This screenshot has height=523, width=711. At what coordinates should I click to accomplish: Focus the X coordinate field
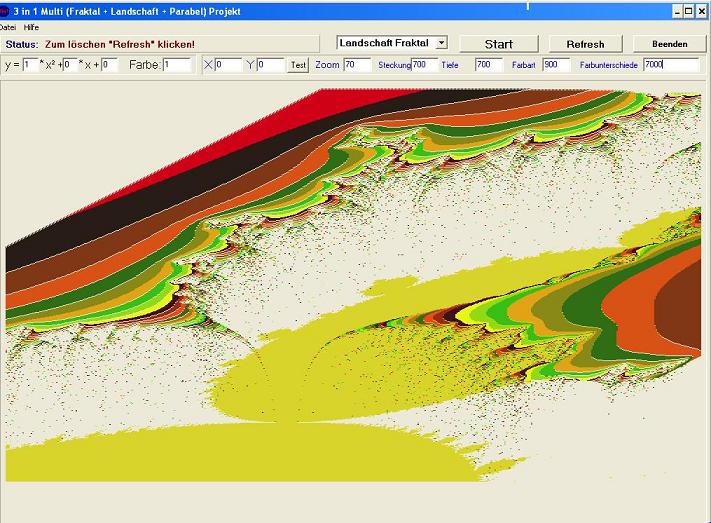point(228,65)
